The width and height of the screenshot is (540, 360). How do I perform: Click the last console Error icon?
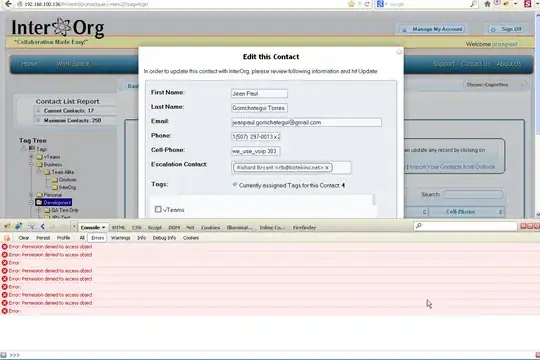click(4, 311)
